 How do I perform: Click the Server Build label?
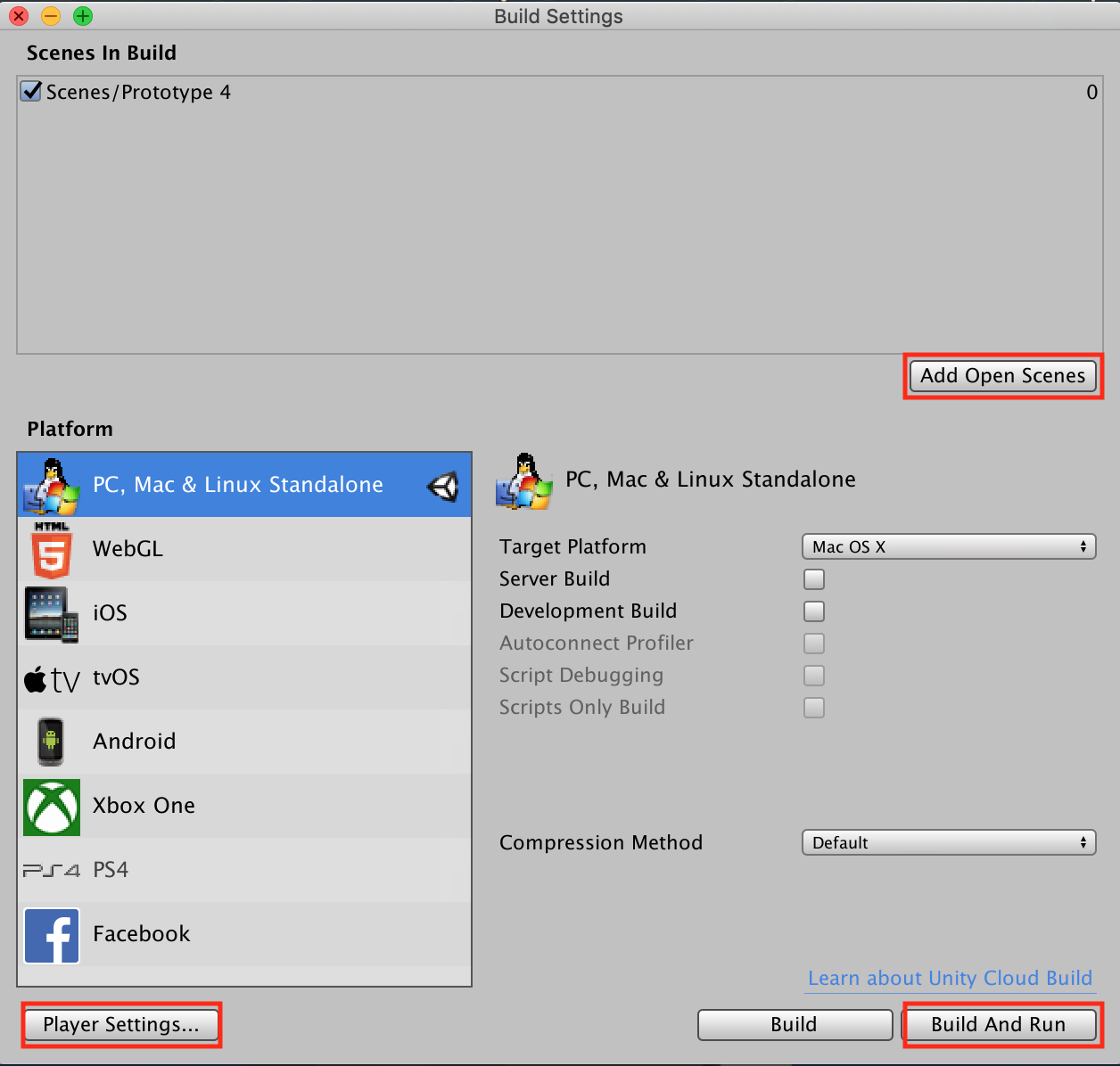pos(555,579)
